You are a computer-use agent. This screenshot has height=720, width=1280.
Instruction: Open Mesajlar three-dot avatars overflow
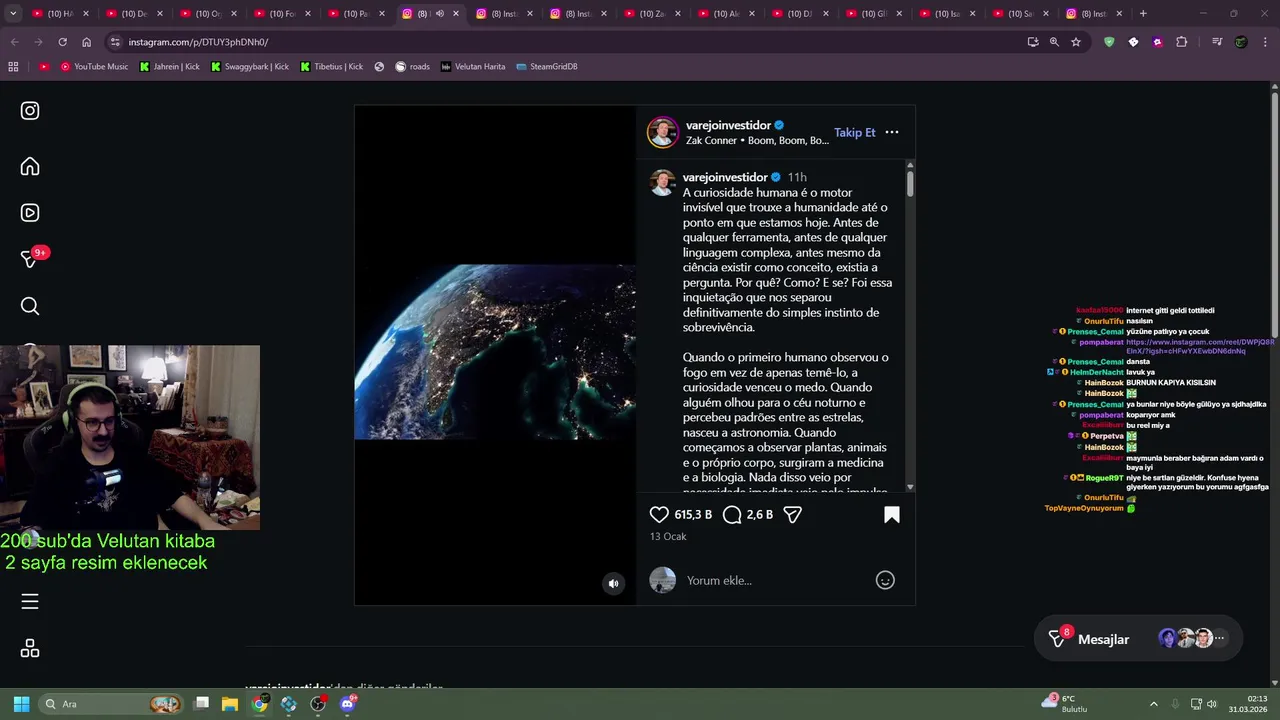tap(1219, 638)
